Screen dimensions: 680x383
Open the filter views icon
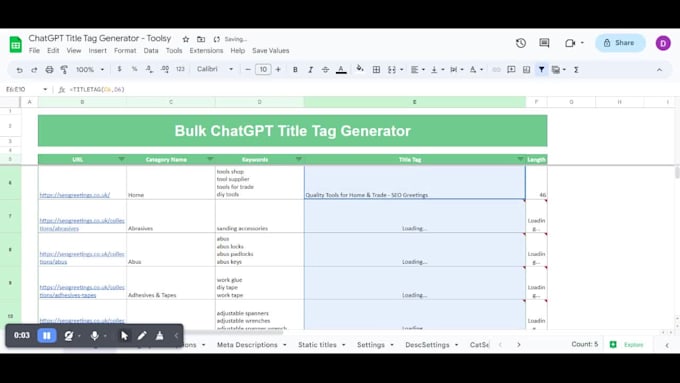(x=556, y=69)
